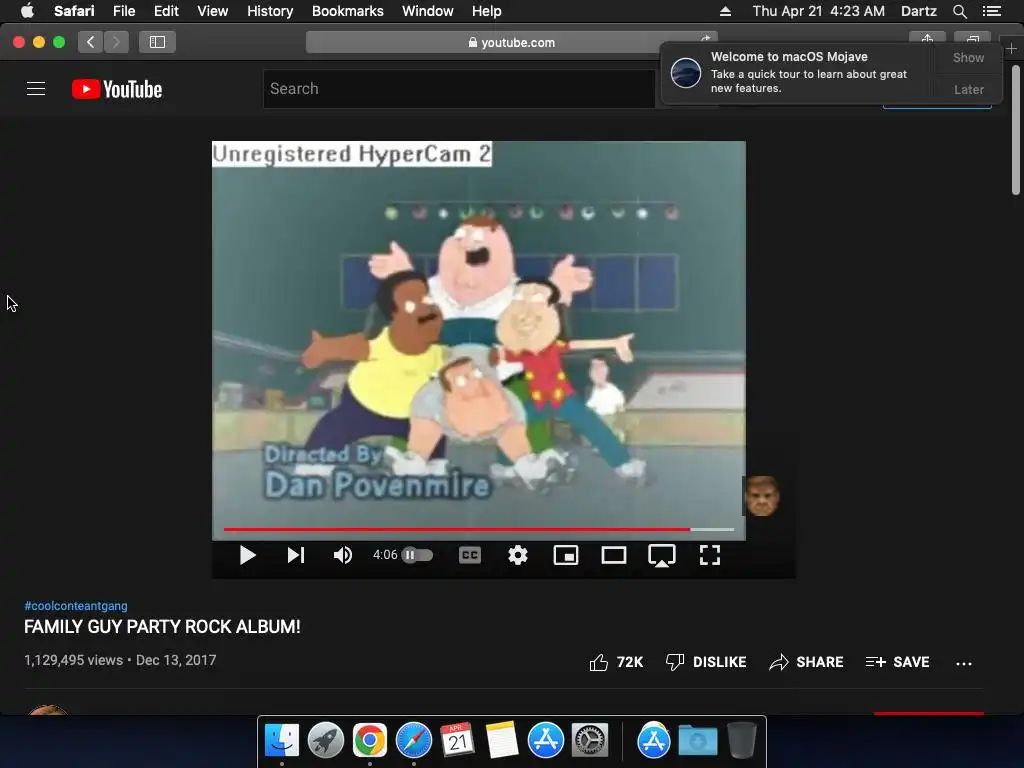Open the Help menu
This screenshot has width=1024, height=768.
[487, 11]
